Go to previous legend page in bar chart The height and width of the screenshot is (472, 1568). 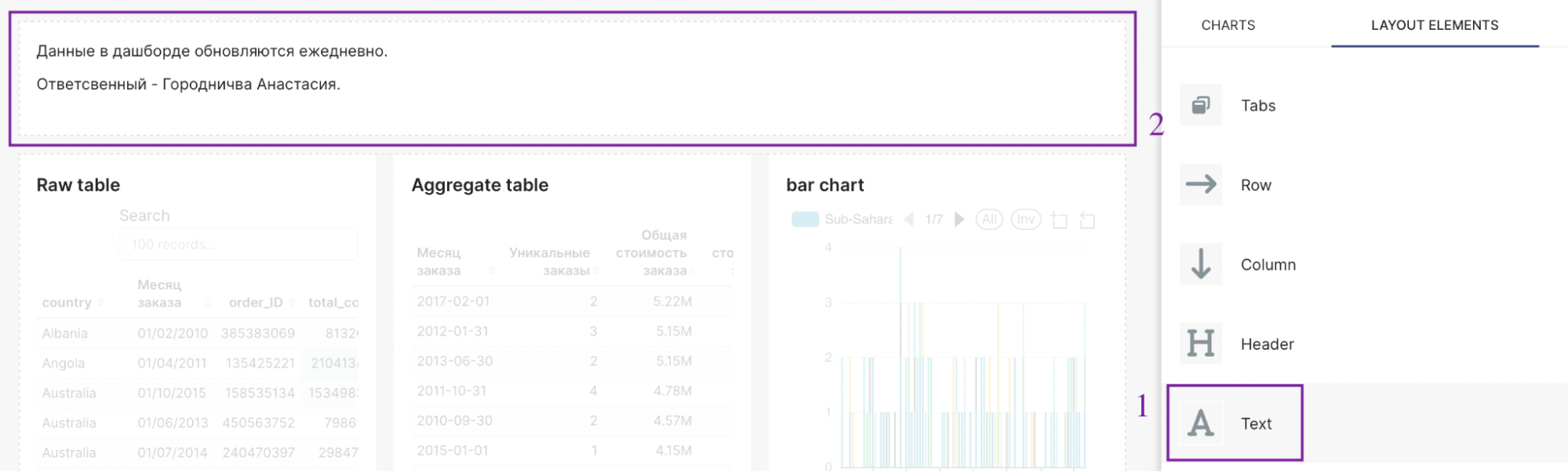click(x=909, y=220)
